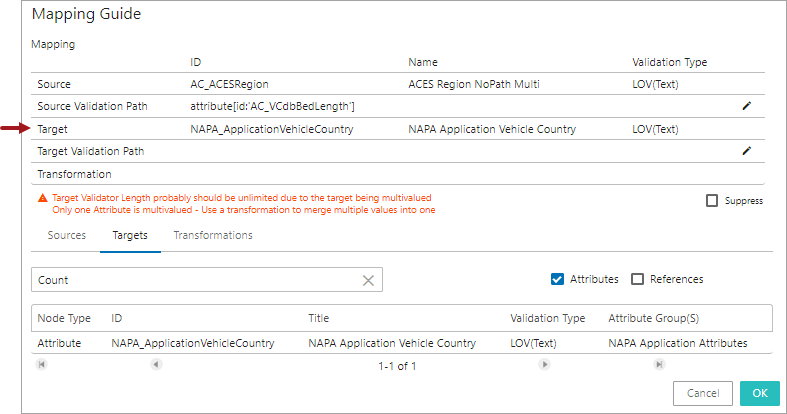Switch to the Sources tab

[66, 236]
